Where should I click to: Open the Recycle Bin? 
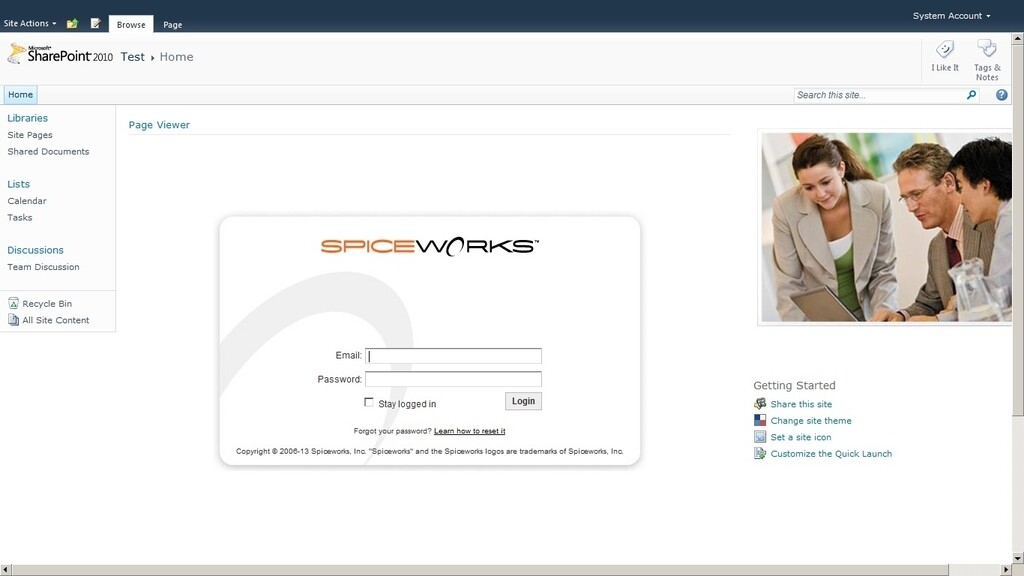point(46,303)
